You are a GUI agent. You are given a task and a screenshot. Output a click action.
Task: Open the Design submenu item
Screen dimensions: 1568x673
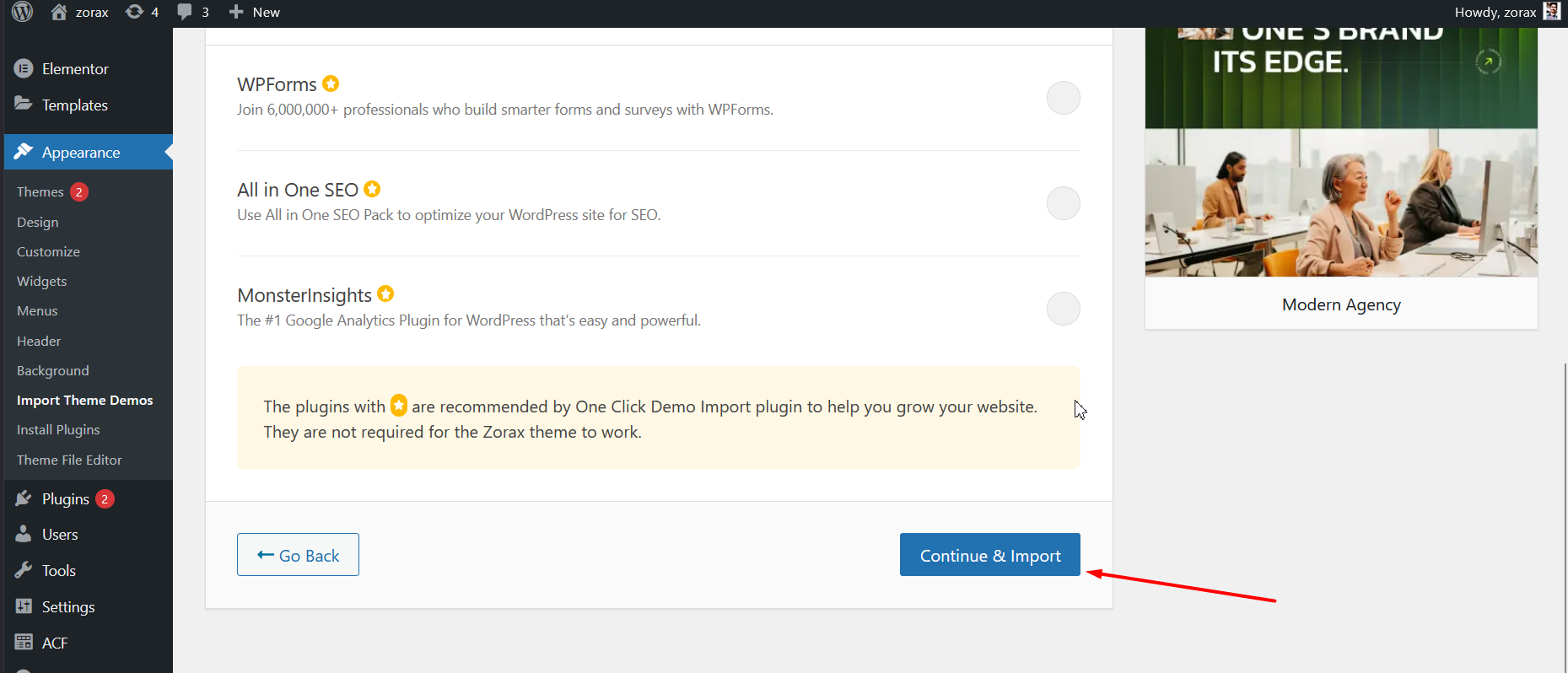click(x=37, y=222)
